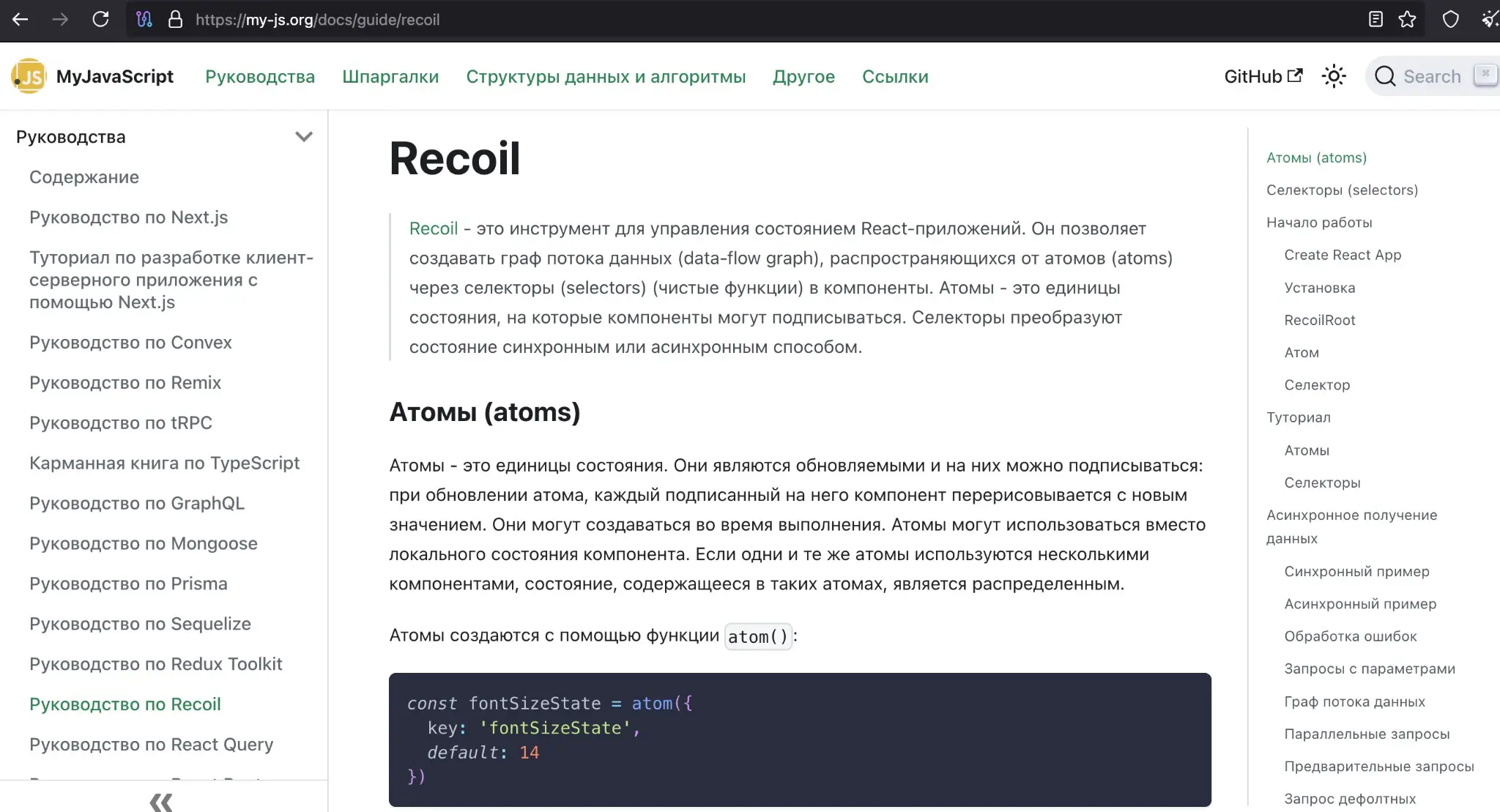
Task: Open Туториал по разработке клиент-серверного приложения item
Action: pyautogui.click(x=171, y=280)
